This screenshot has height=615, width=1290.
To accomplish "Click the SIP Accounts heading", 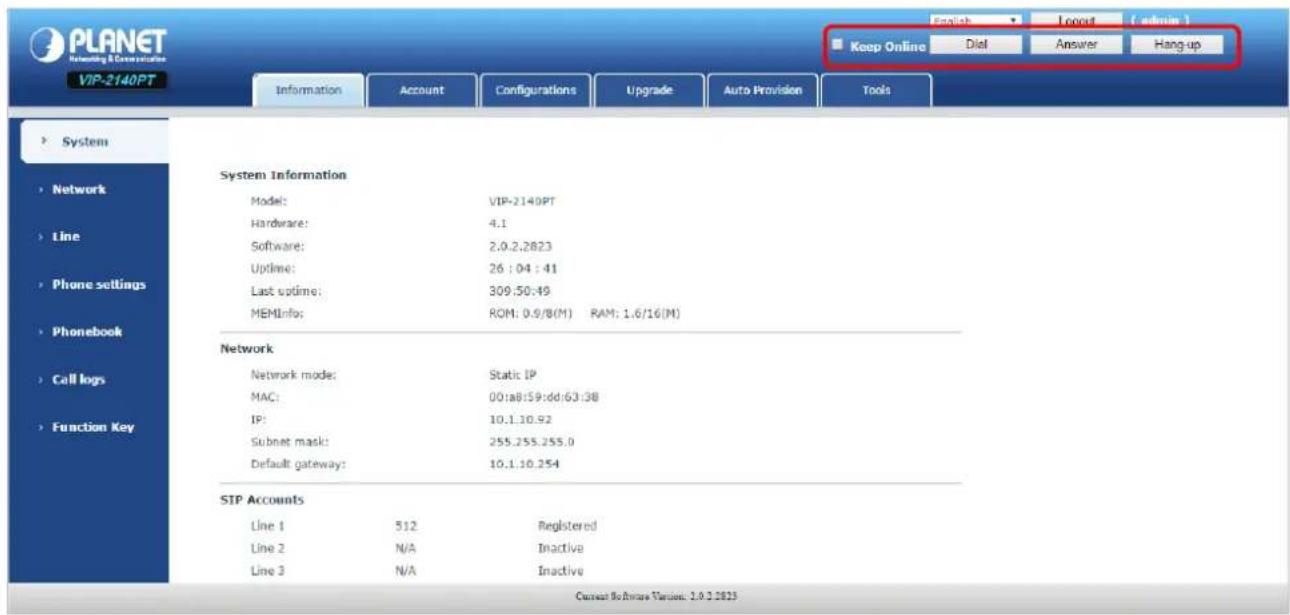I will [x=262, y=499].
